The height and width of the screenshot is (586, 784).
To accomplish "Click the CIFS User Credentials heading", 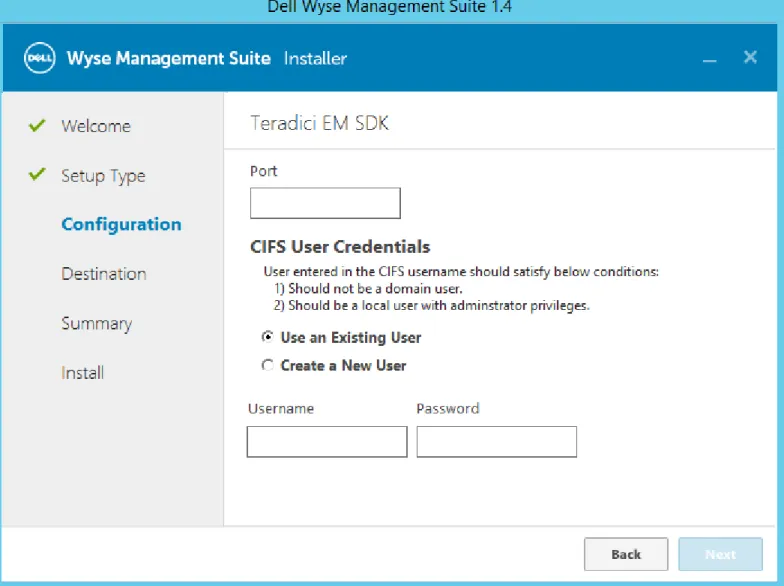I will click(x=340, y=246).
